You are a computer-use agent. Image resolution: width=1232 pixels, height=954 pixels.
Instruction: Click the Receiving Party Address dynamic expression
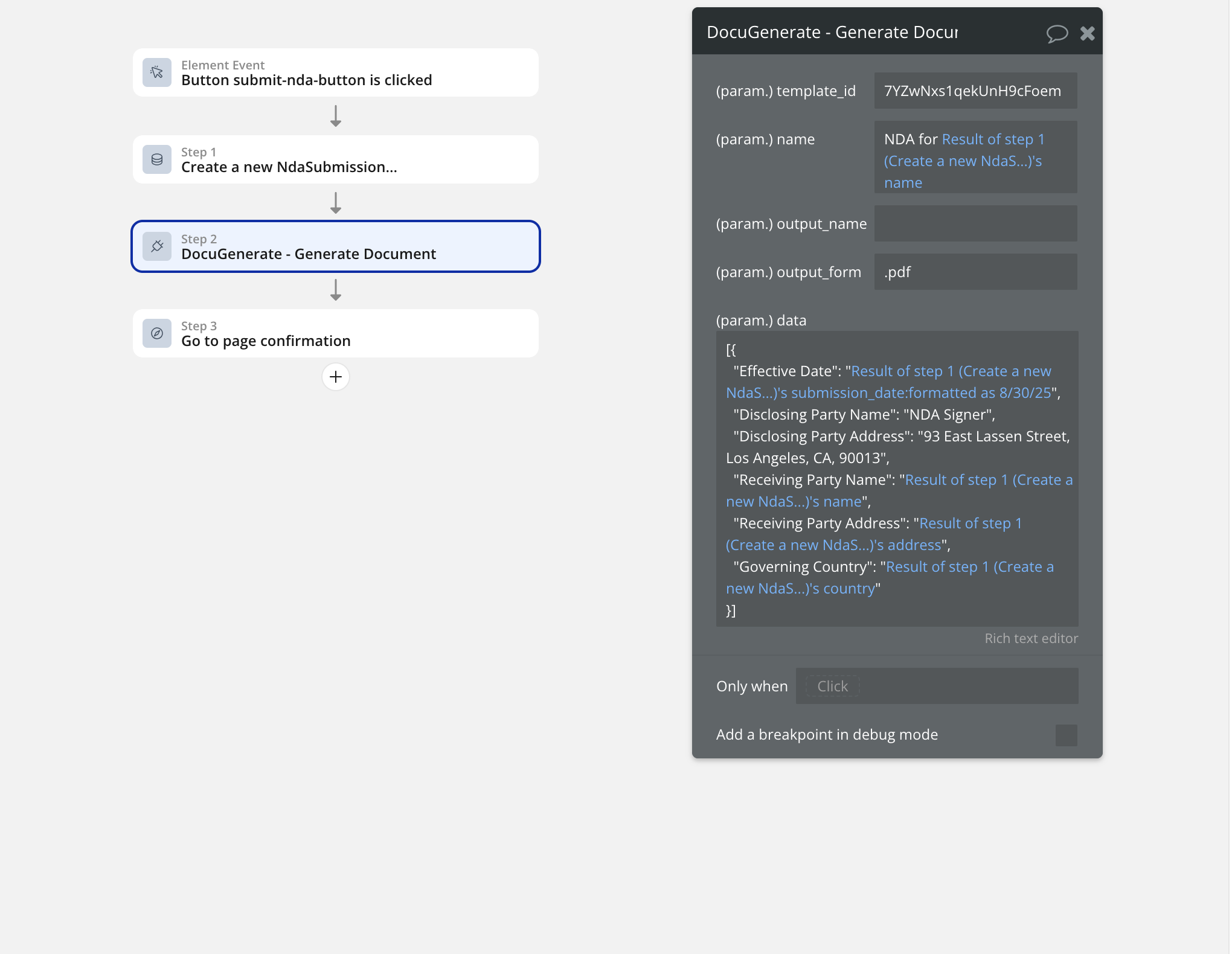(874, 534)
